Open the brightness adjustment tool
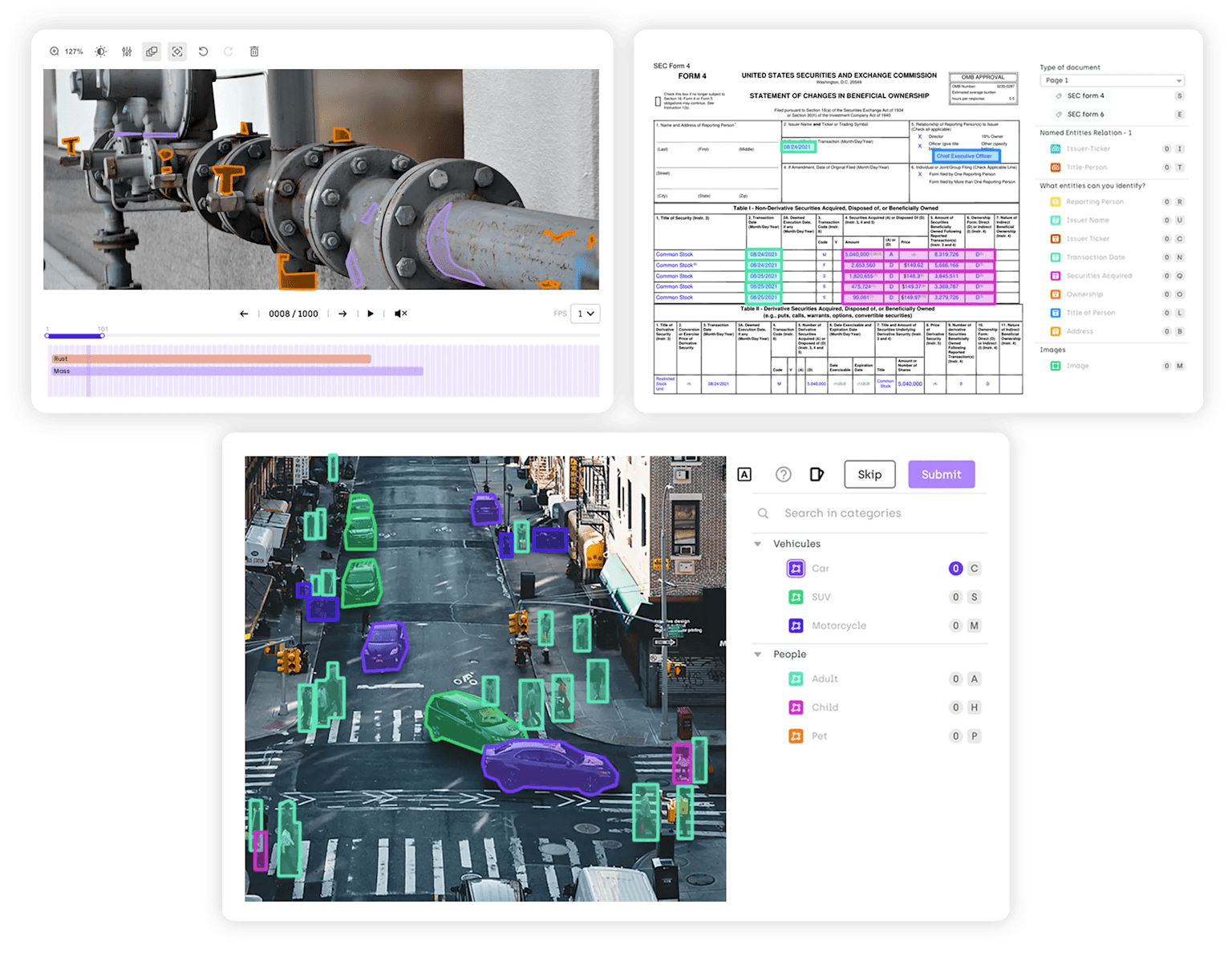 pyautogui.click(x=99, y=51)
